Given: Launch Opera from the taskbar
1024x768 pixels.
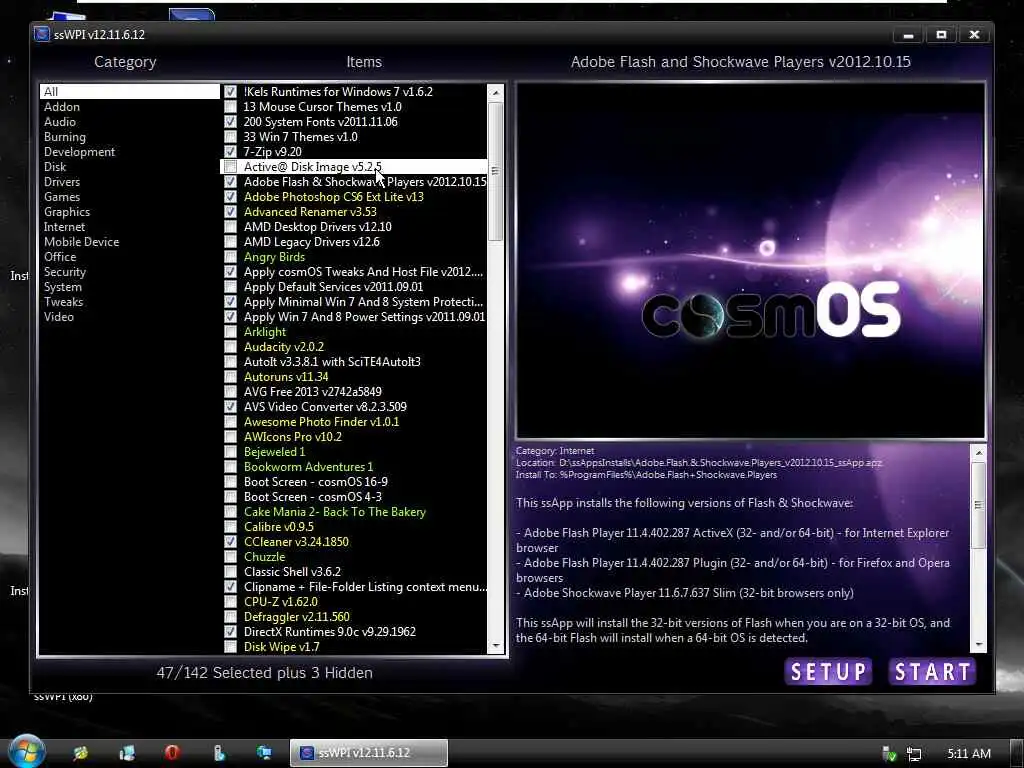Looking at the screenshot, I should click(172, 752).
